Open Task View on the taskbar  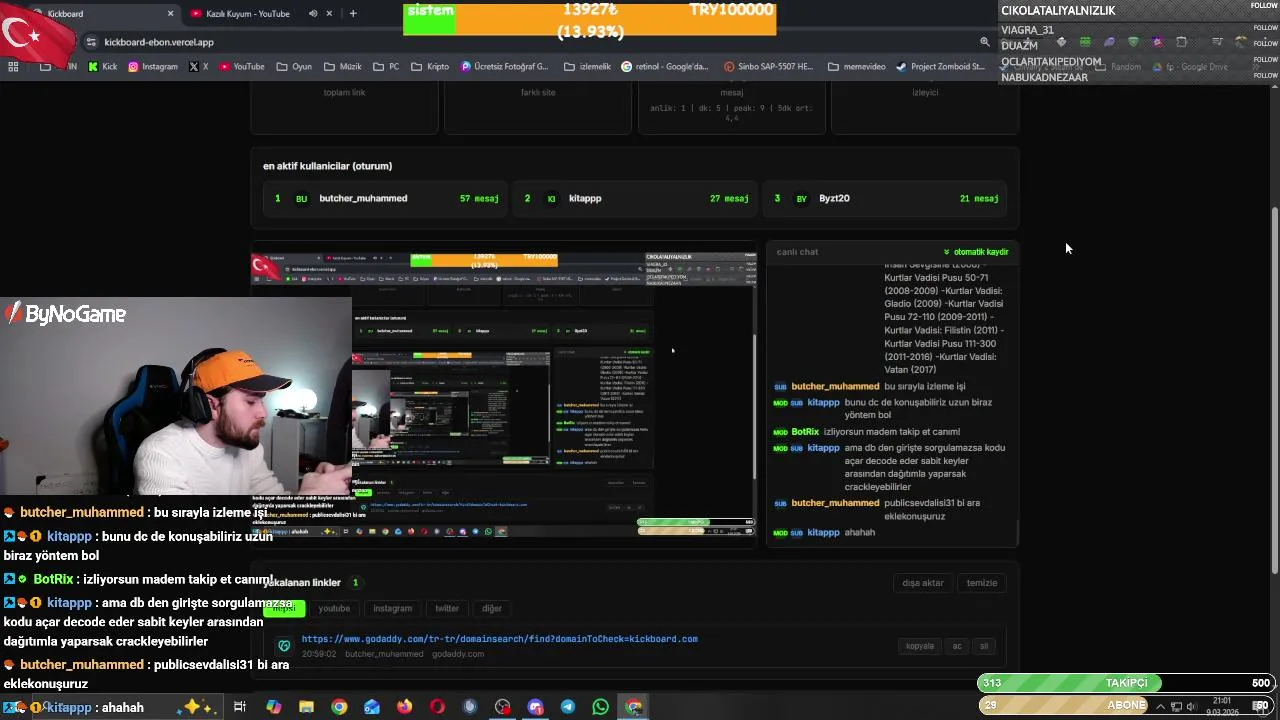pos(240,707)
